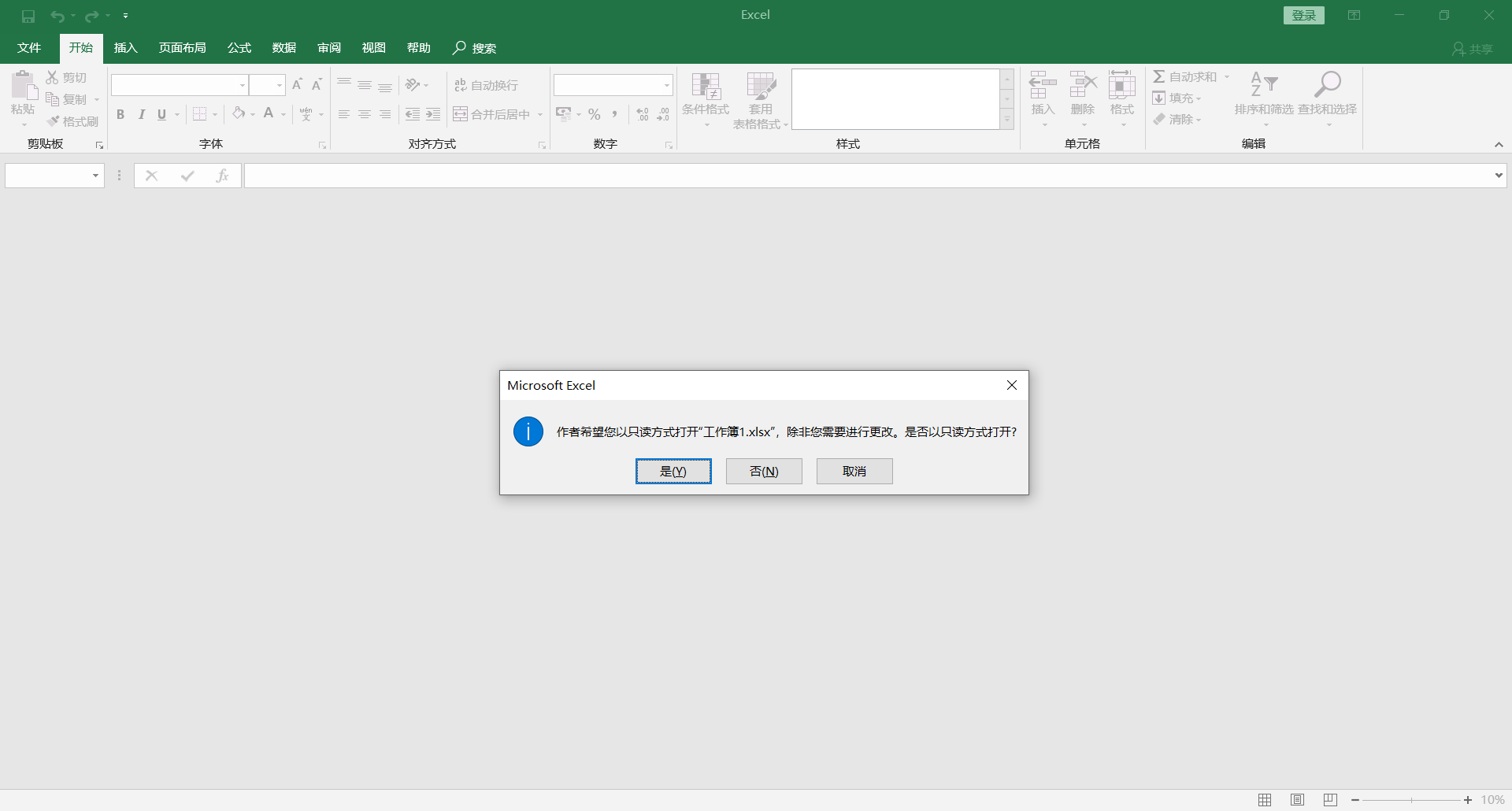The image size is (1512, 811).
Task: Open the font name dropdown
Action: coord(242,84)
